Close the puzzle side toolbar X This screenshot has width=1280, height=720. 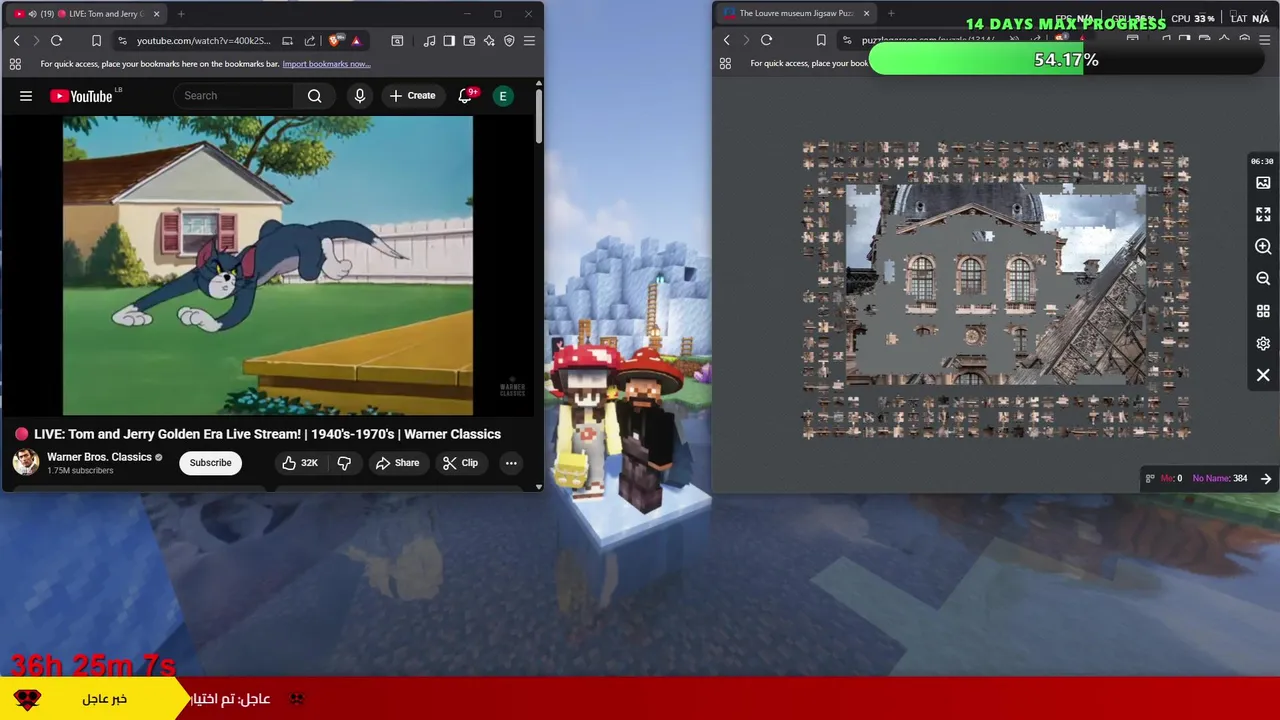click(1263, 375)
